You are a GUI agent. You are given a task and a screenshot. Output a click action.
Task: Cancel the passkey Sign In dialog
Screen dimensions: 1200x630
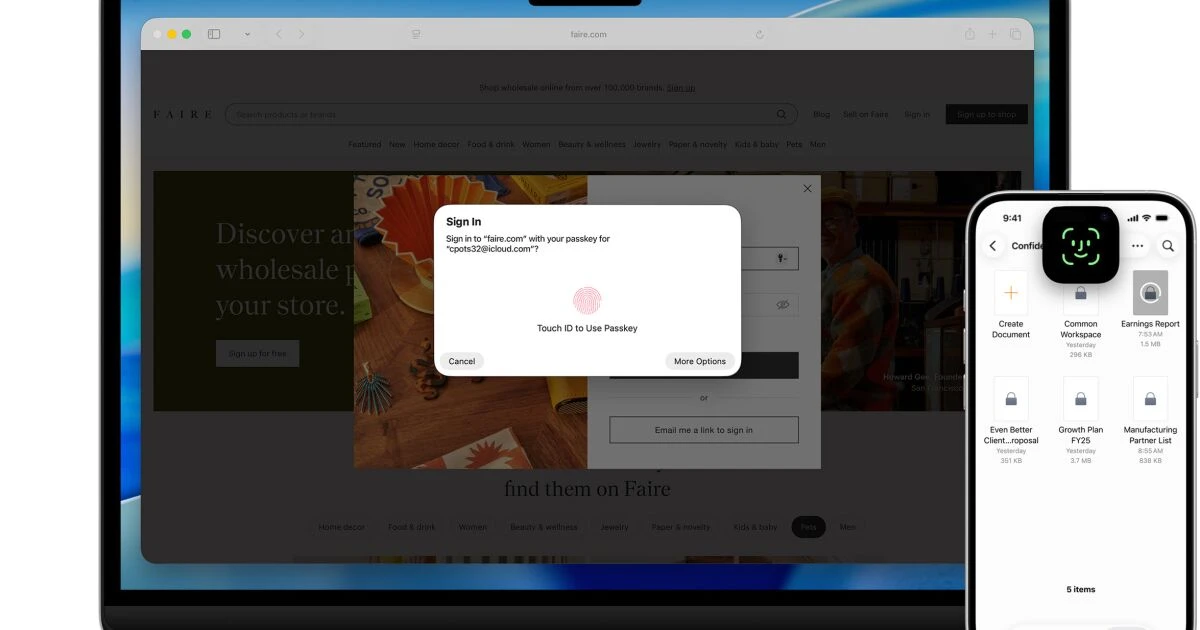pyautogui.click(x=462, y=361)
